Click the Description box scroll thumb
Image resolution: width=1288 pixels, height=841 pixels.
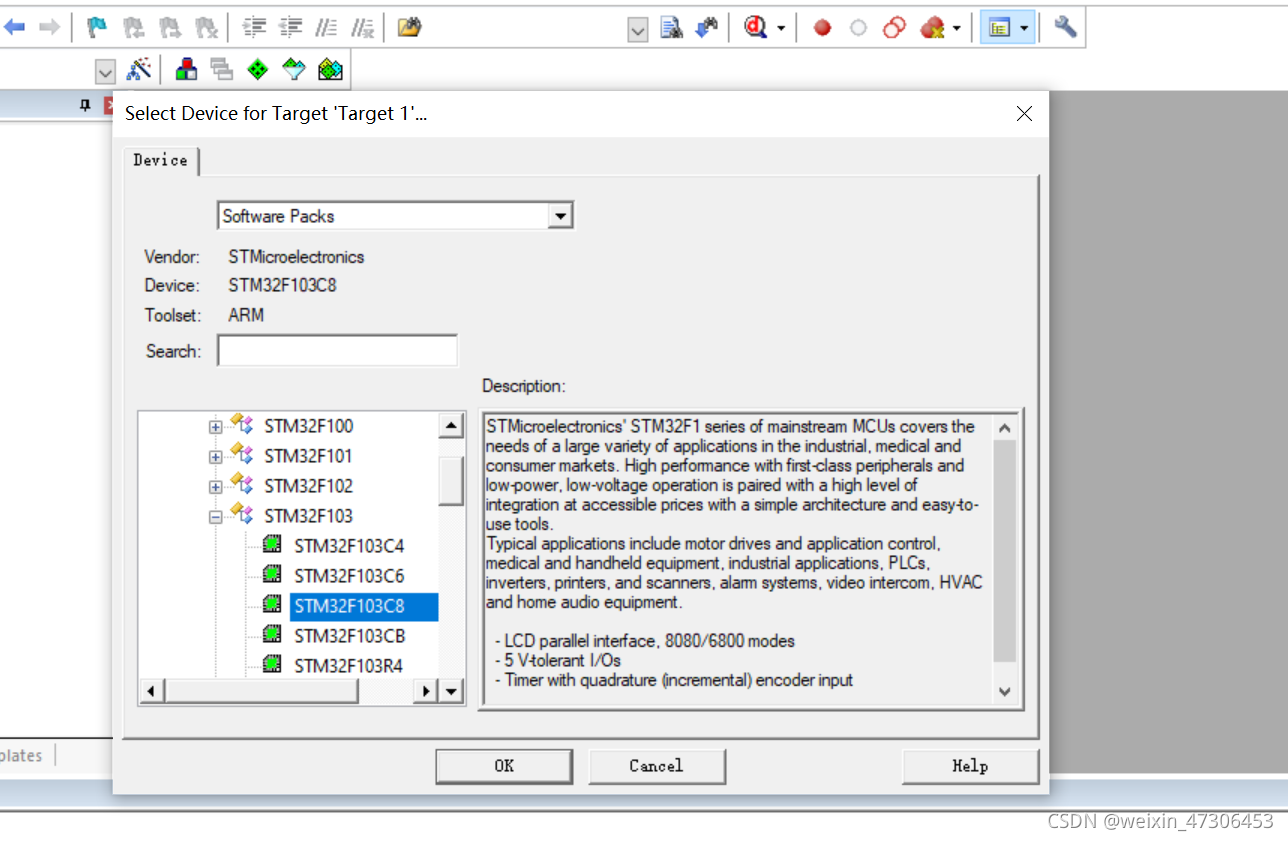[1005, 551]
